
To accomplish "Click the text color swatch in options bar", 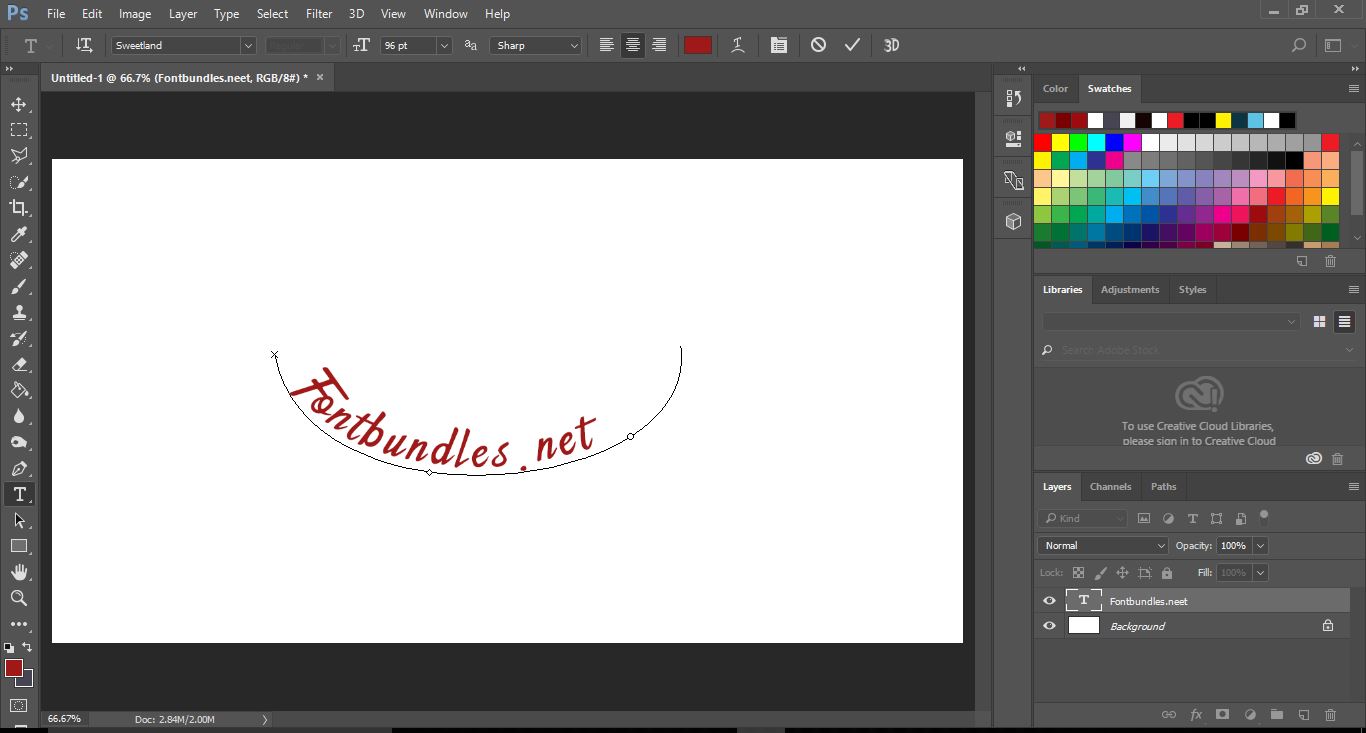I will click(697, 45).
